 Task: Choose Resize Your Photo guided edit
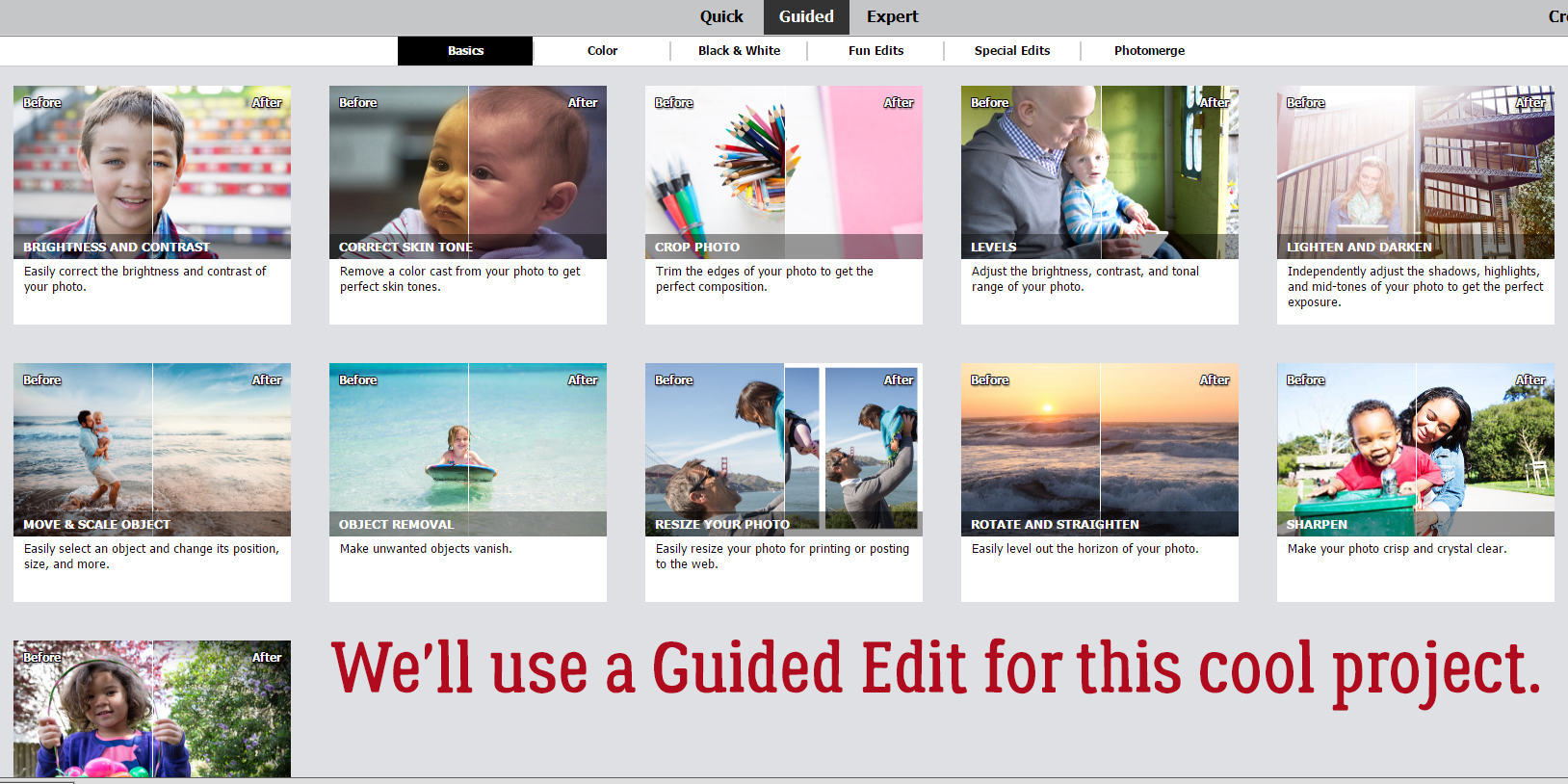click(x=784, y=450)
